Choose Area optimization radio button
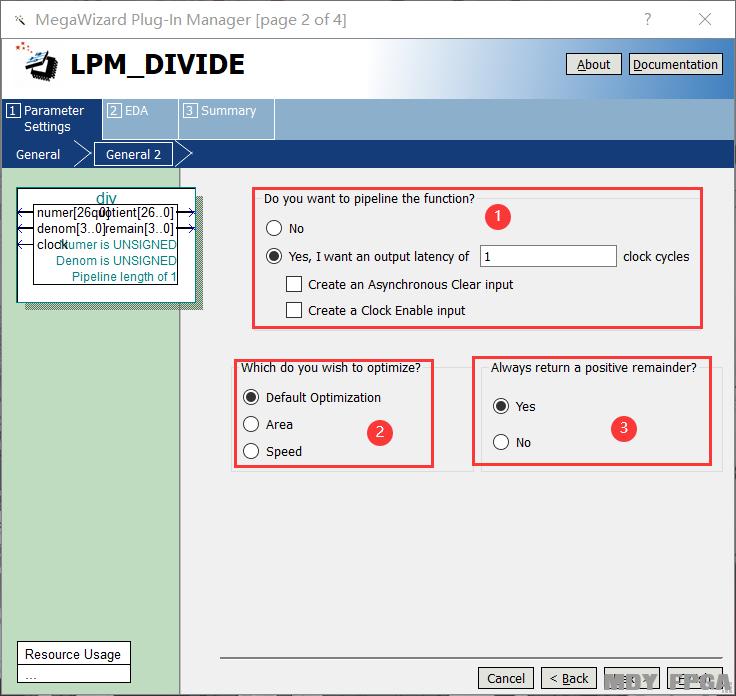The height and width of the screenshot is (696, 736). tap(251, 424)
